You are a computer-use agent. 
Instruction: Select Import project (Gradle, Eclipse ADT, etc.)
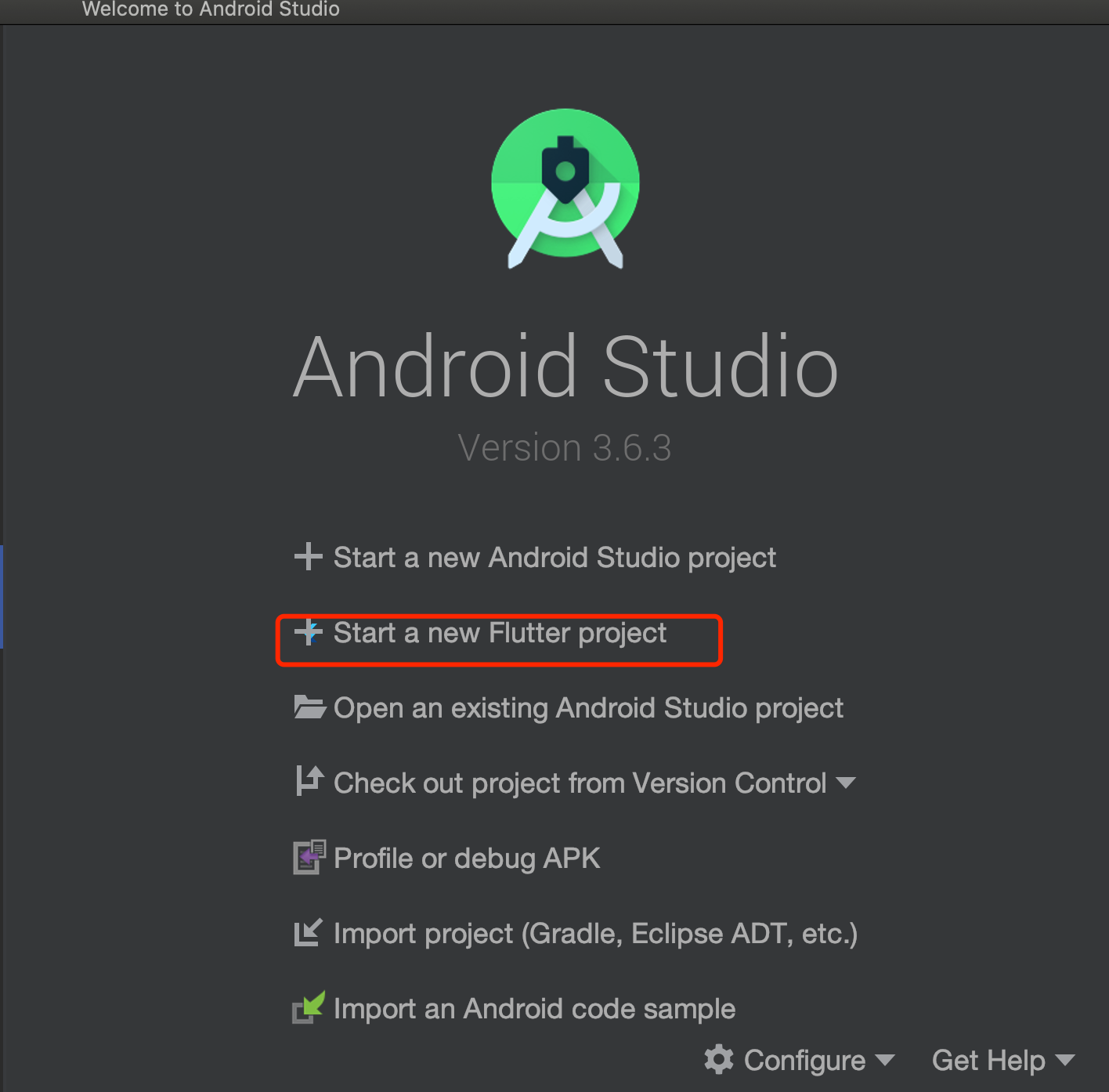[595, 934]
